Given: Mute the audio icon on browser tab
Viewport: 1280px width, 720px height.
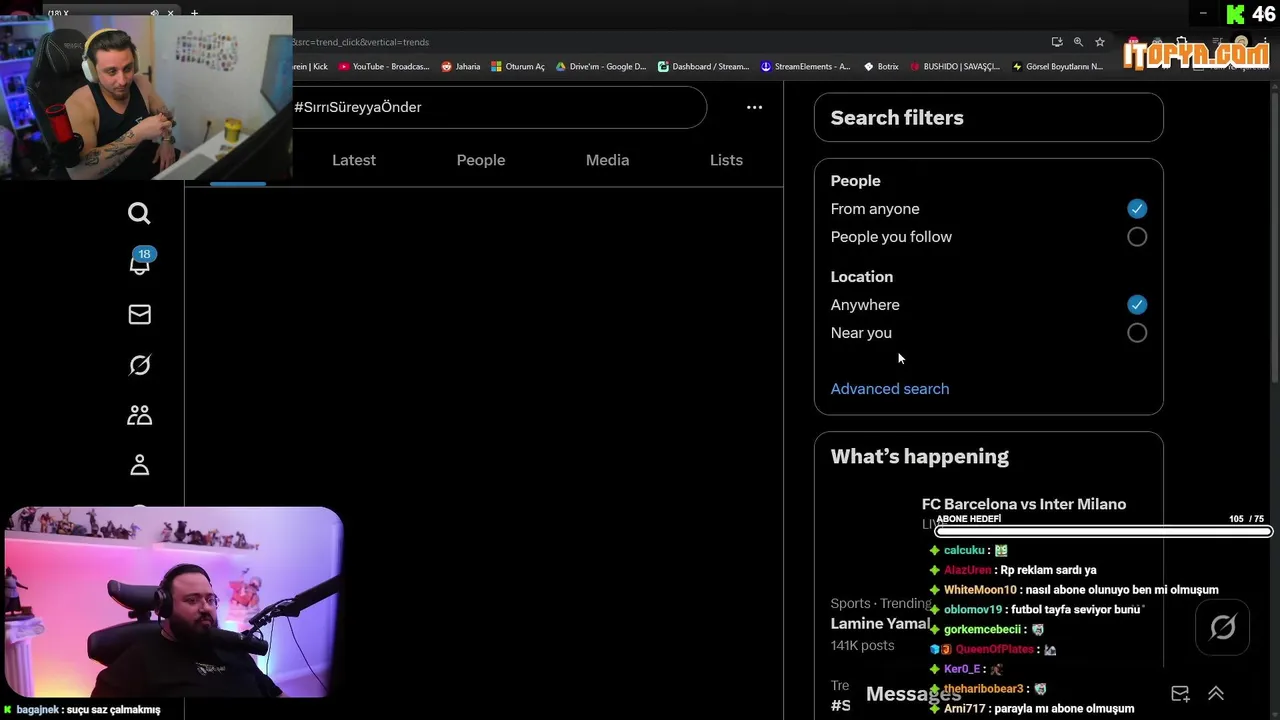Looking at the screenshot, I should click(x=154, y=13).
